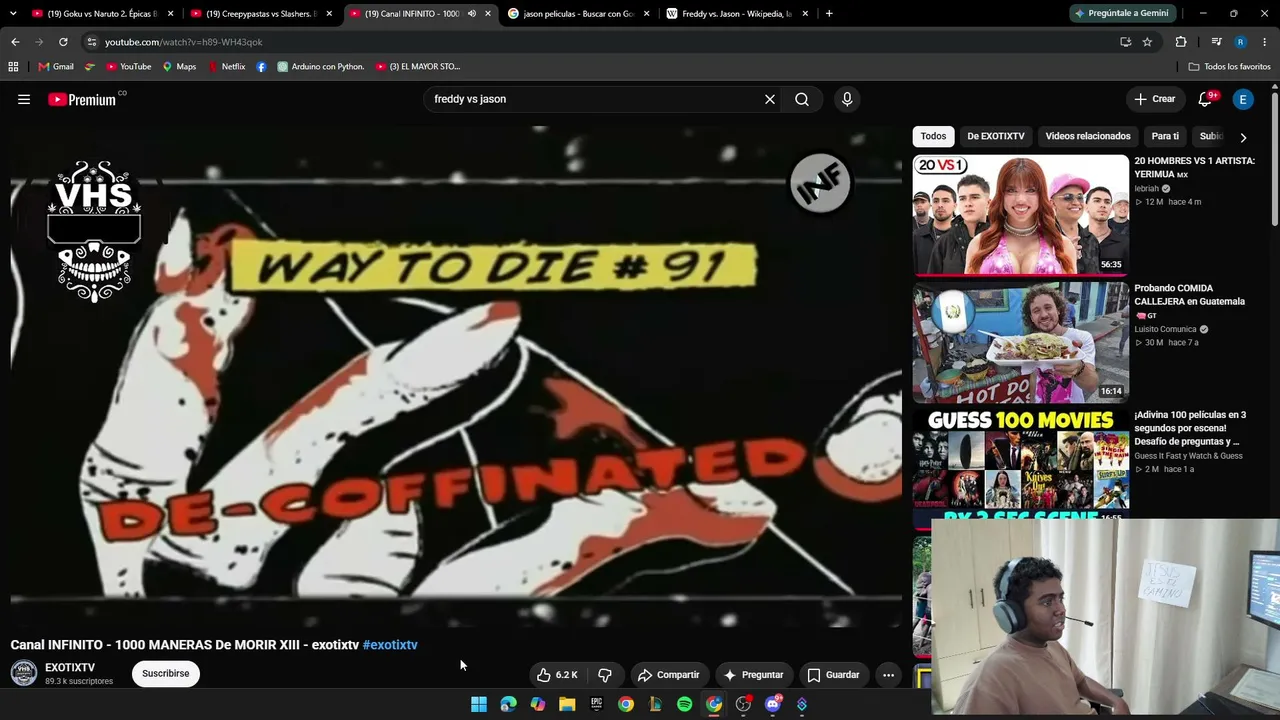
Task: Show more filter chips with right arrow
Action: point(1243,137)
